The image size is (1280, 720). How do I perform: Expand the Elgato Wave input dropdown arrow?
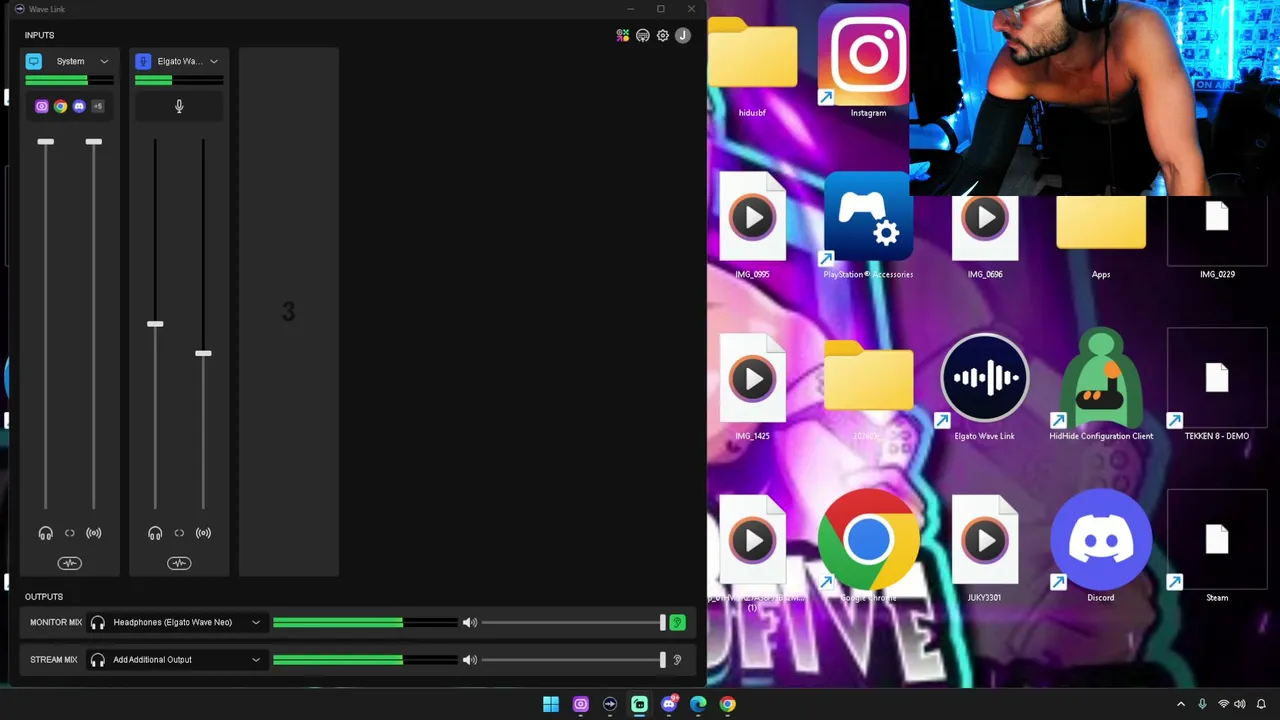213,62
